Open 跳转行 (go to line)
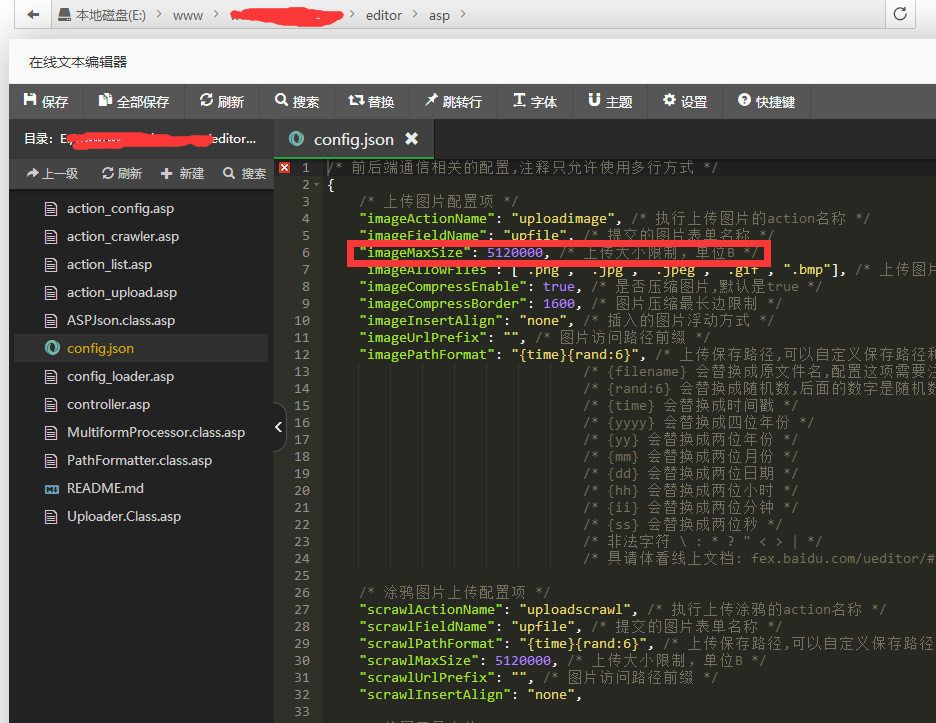The image size is (936, 723). point(453,101)
